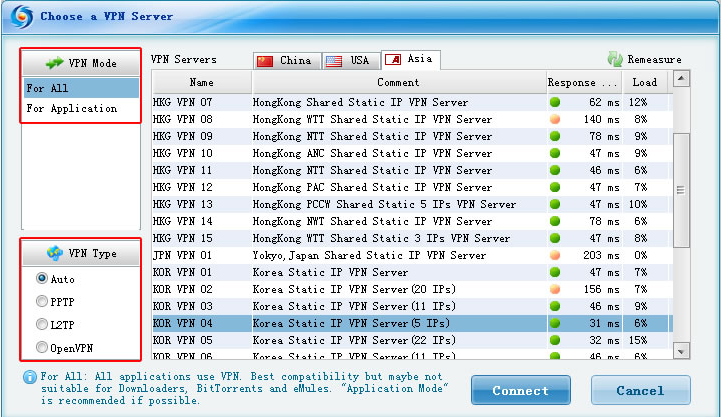The width and height of the screenshot is (722, 417).
Task: Click comment 'HongKong PCCW Shared Static 5 IPs VPN Server'
Action: pyautogui.click(x=384, y=204)
